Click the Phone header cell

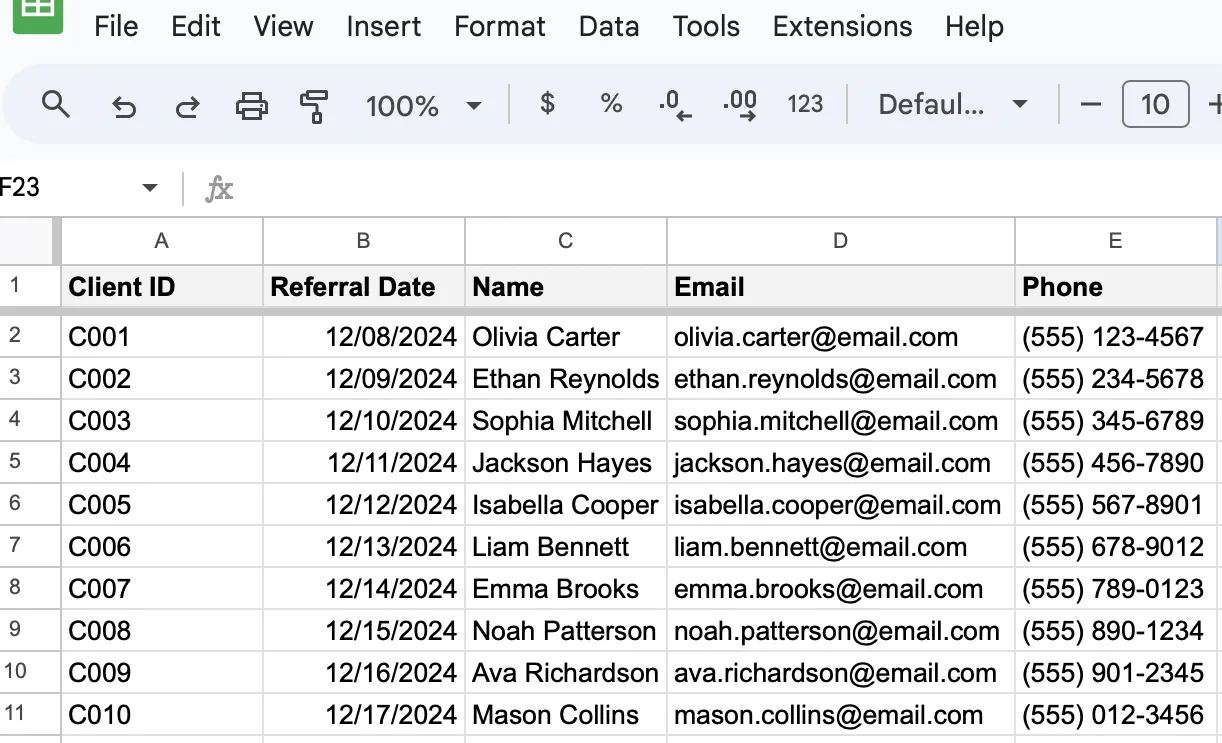point(1115,287)
